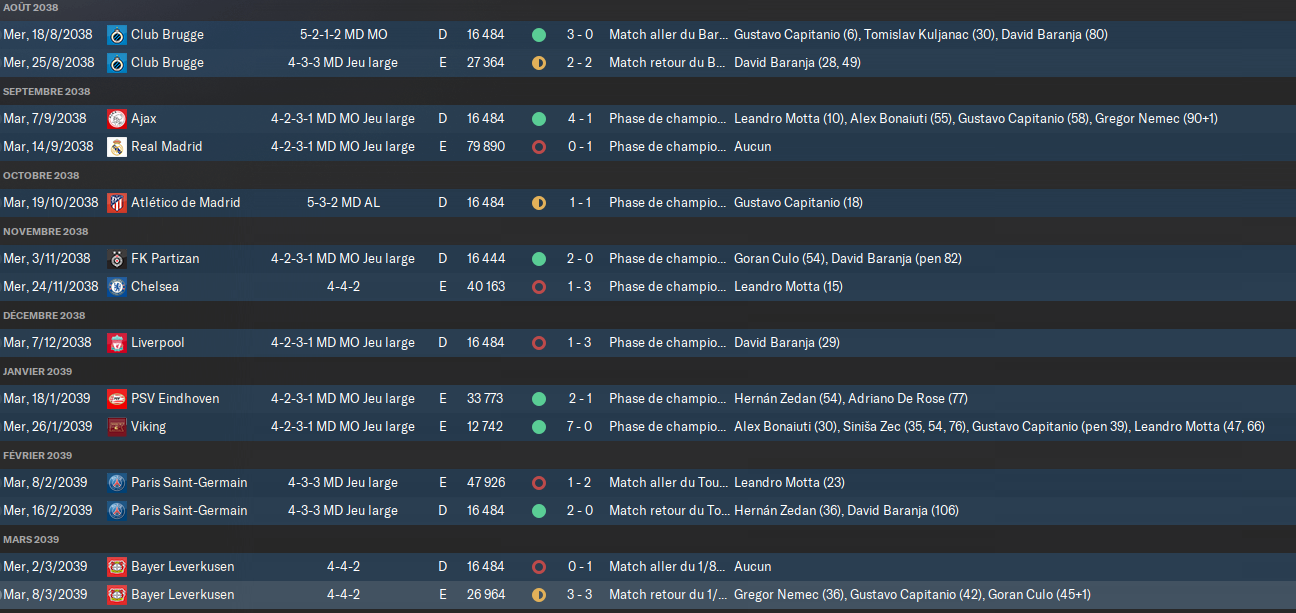Open the 3 - 3 Leverkusen score

click(x=580, y=594)
